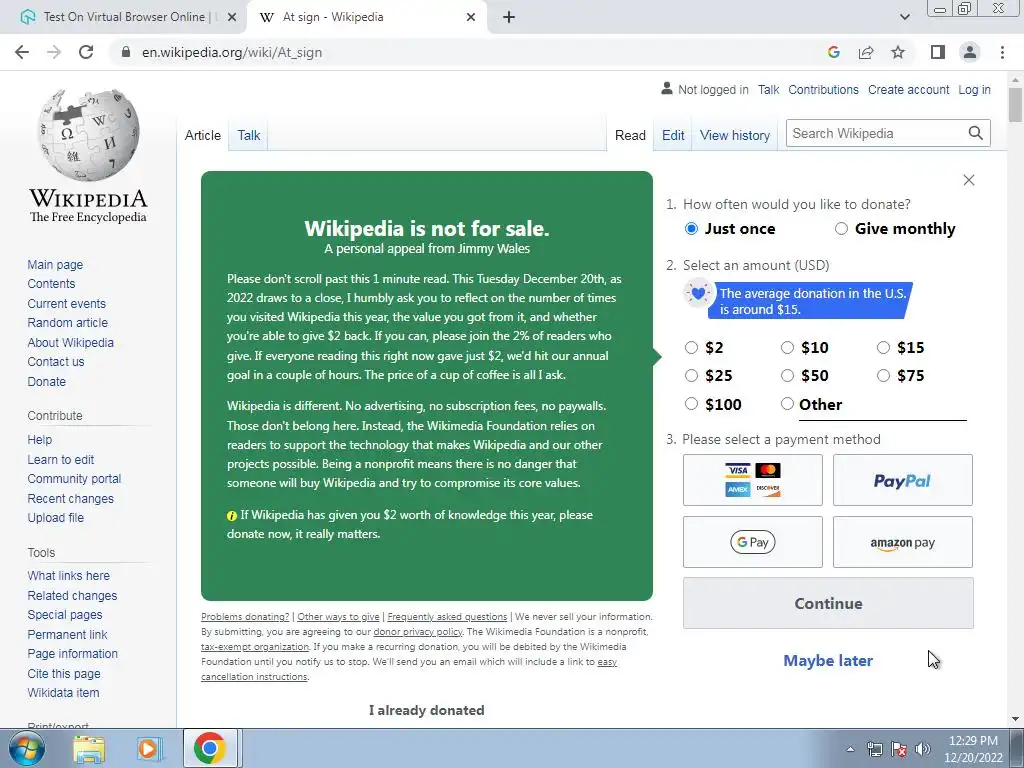
Task: Switch to Test On Virtual Browser tab
Action: coord(124,17)
